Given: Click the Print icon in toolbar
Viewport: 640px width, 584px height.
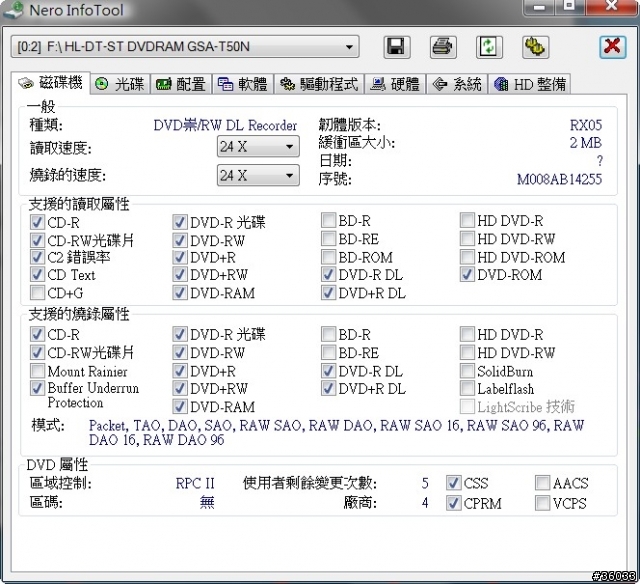Looking at the screenshot, I should [x=443, y=47].
